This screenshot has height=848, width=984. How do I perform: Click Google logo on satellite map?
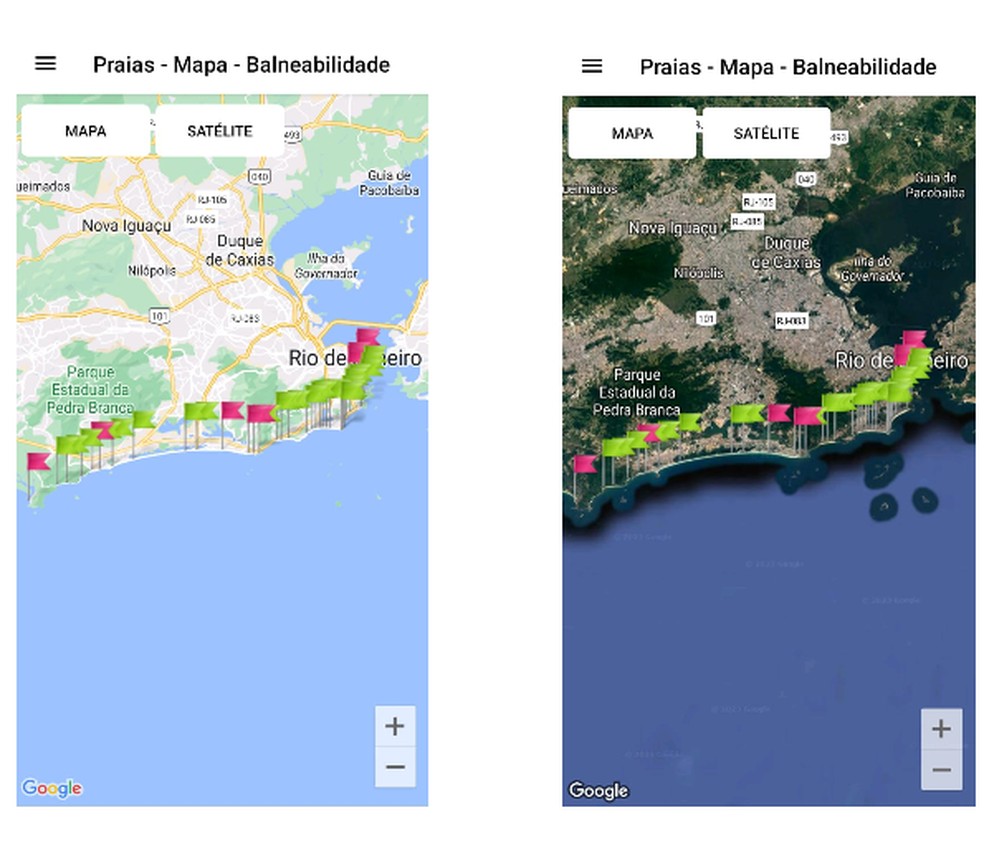pos(598,790)
